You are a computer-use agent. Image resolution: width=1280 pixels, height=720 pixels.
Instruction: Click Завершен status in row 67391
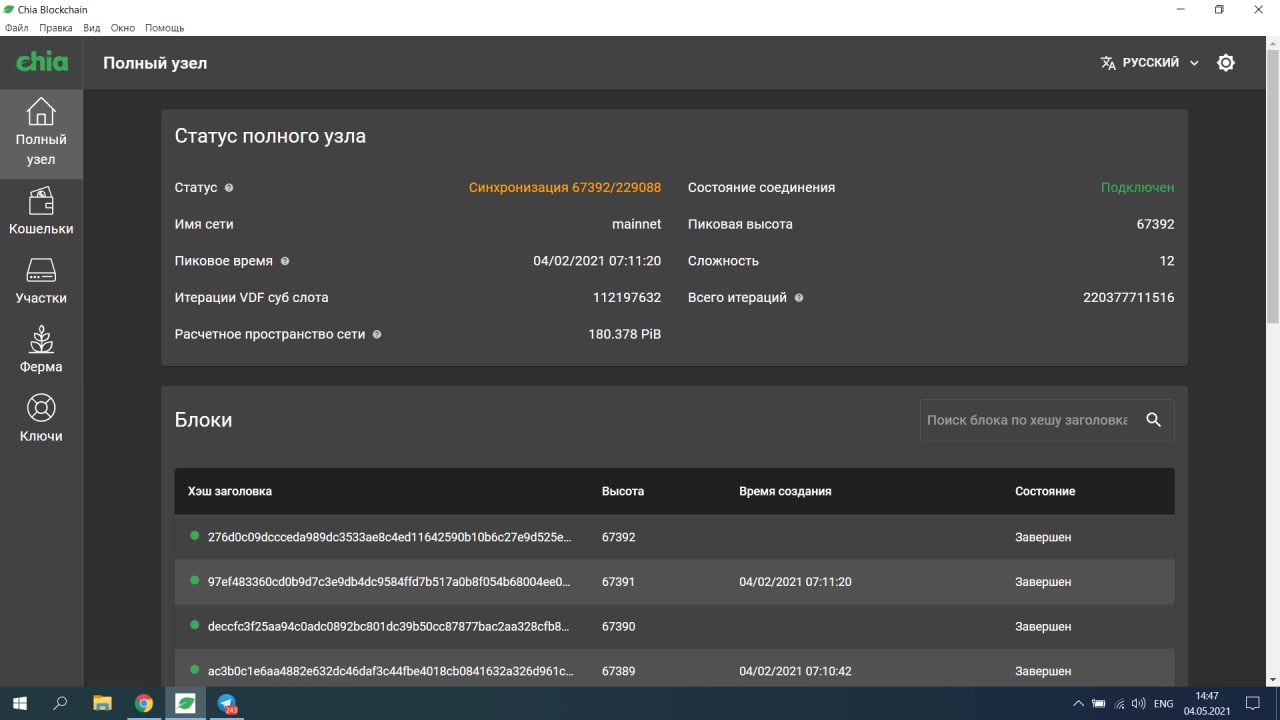coord(1043,582)
